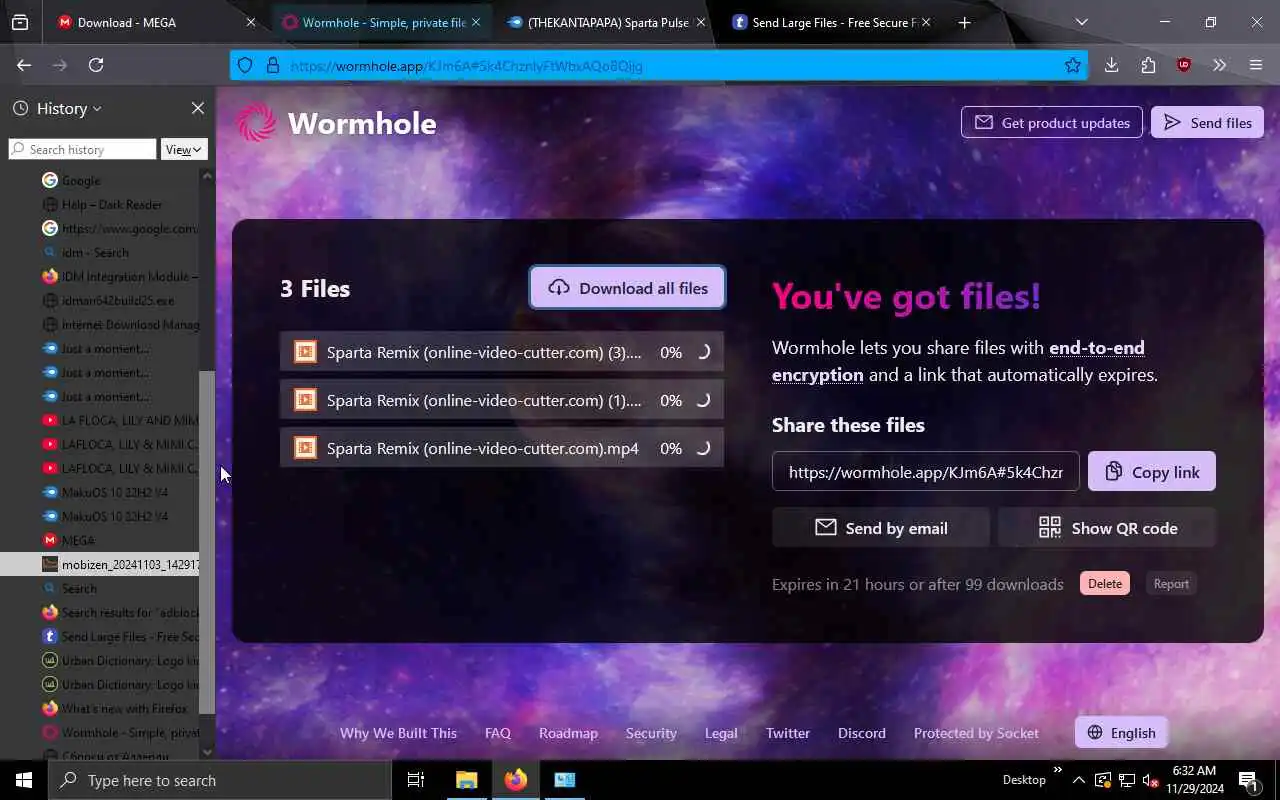
Task: Open What's new with Firefox history entry
Action: [100, 708]
